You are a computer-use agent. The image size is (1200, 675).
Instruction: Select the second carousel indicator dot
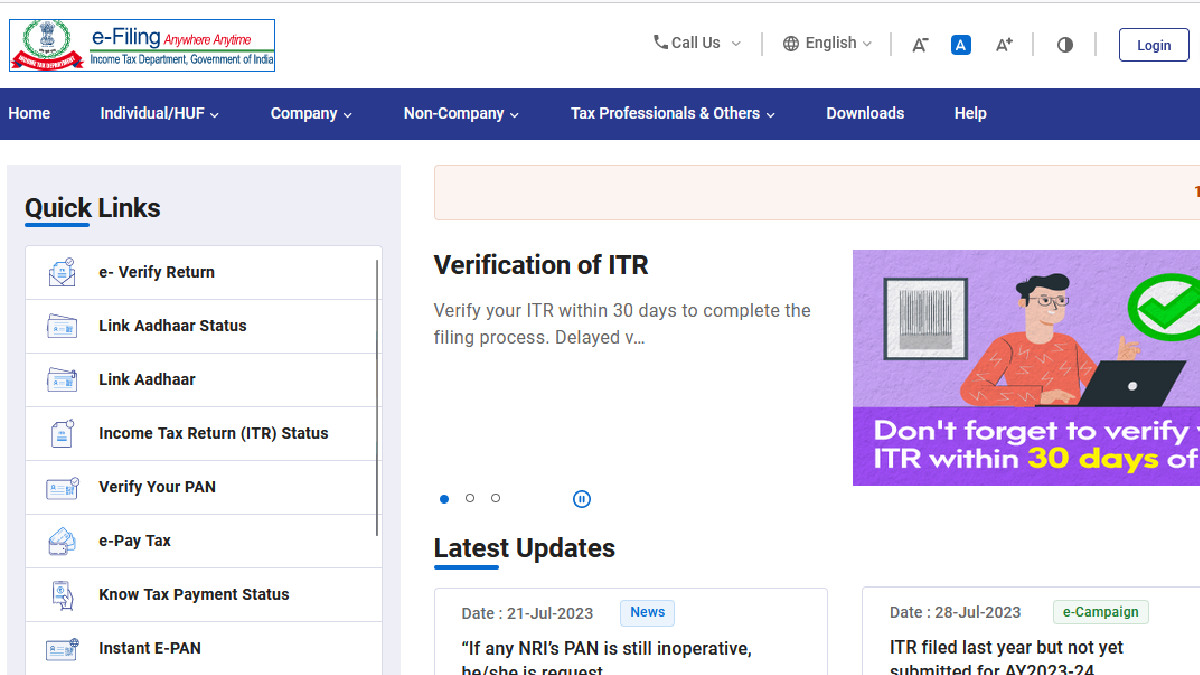[470, 498]
